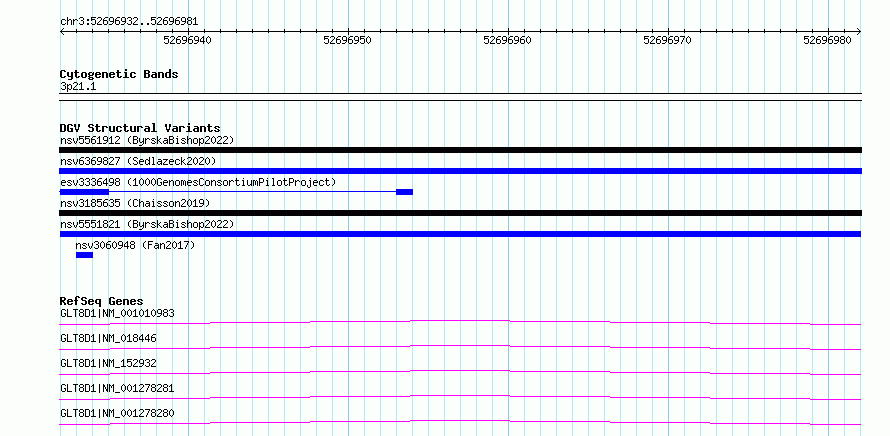Click ruler position 52696970
The height and width of the screenshot is (436, 890).
point(668,40)
